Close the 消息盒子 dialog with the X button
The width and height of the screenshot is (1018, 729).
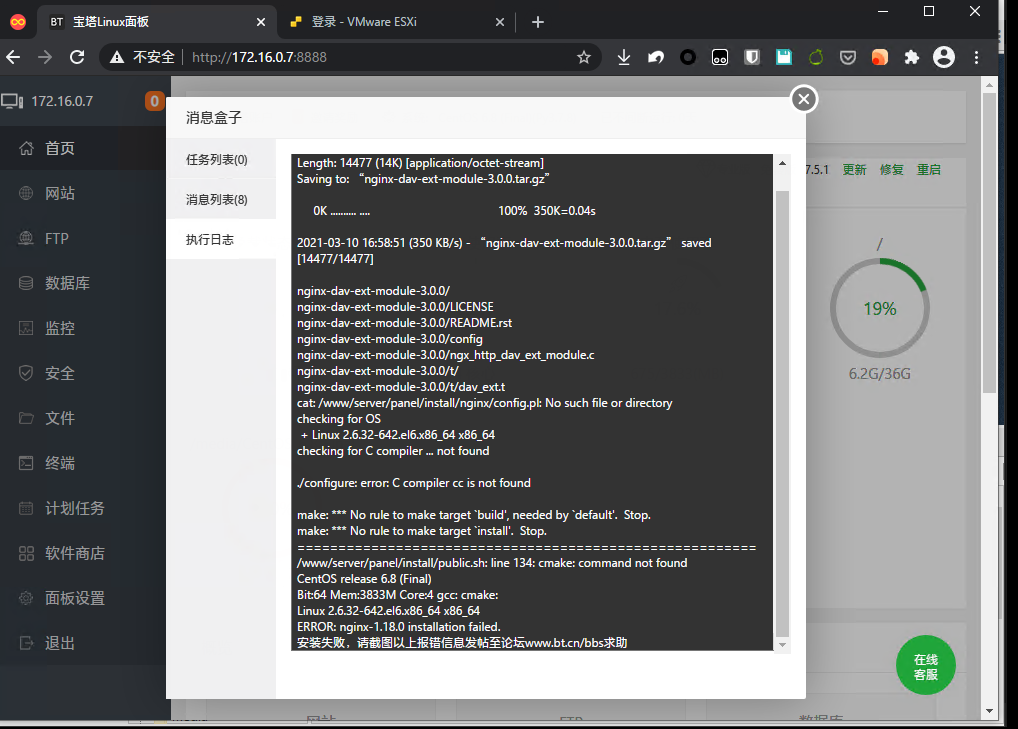coord(804,99)
